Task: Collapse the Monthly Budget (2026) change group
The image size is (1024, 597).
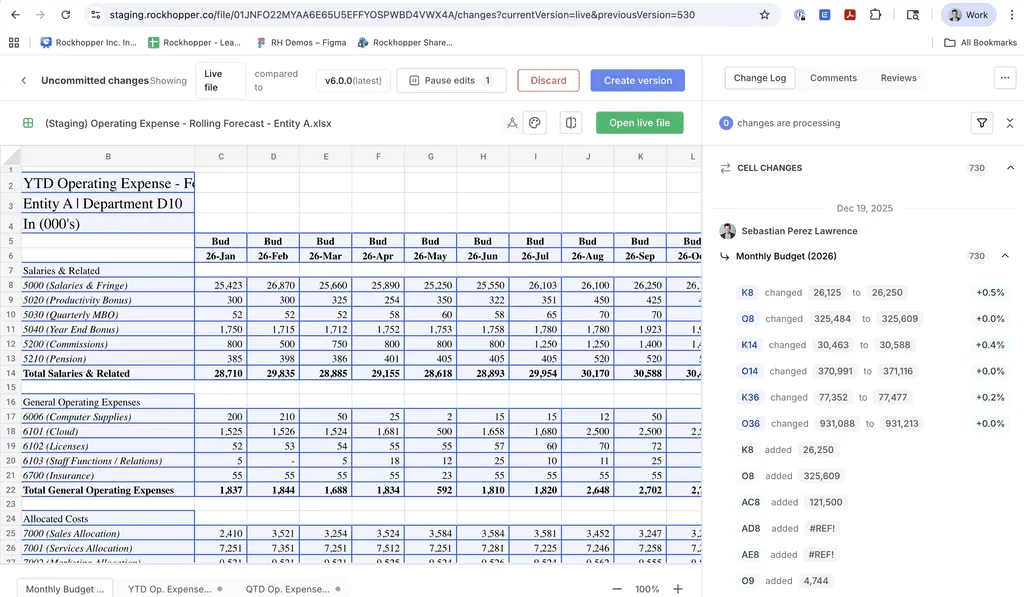Action: click(1005, 256)
